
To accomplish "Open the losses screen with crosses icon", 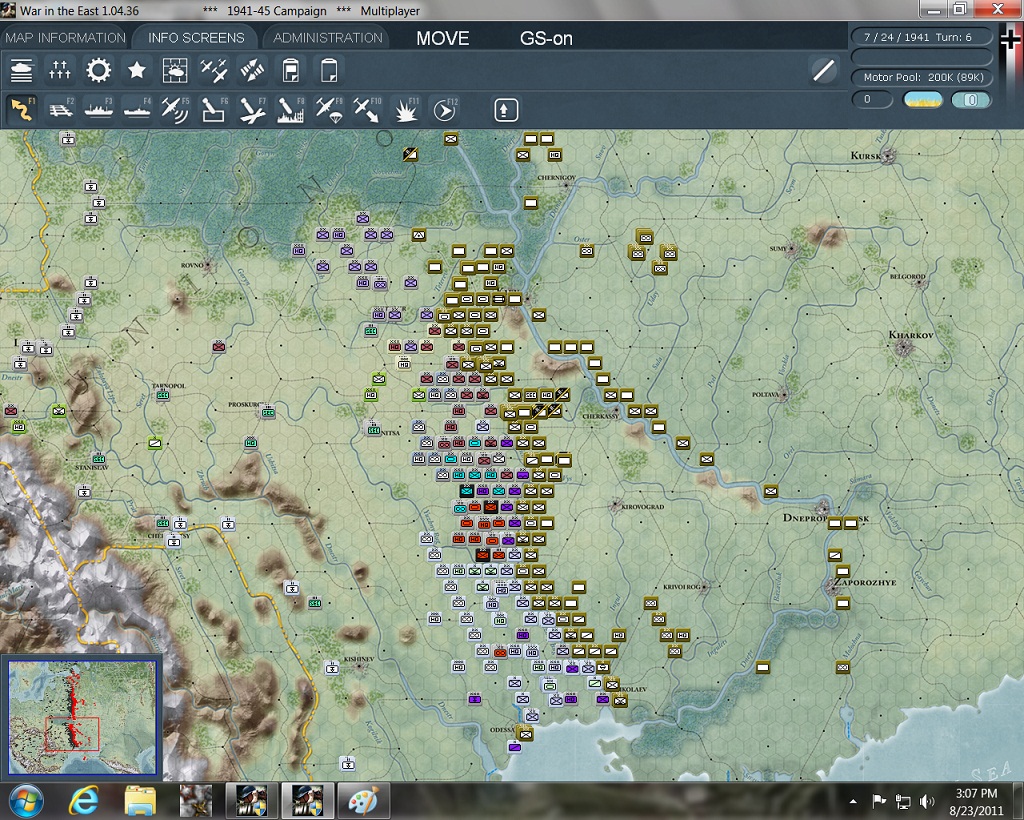I will tap(59, 70).
